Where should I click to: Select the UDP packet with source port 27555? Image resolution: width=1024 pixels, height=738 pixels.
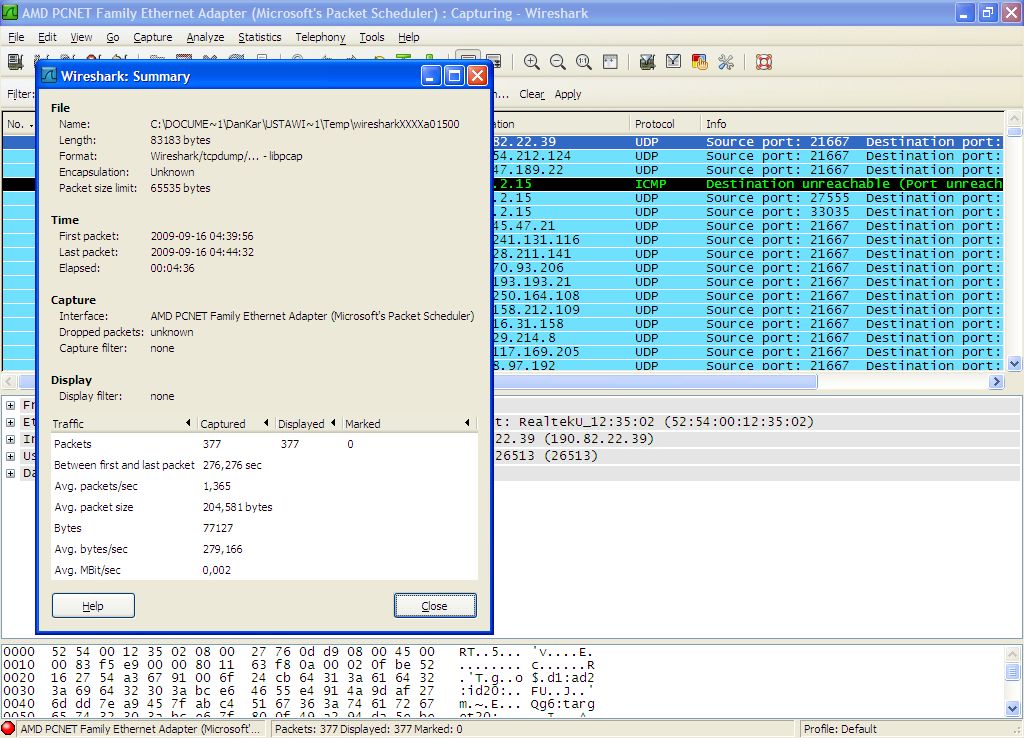[748, 198]
